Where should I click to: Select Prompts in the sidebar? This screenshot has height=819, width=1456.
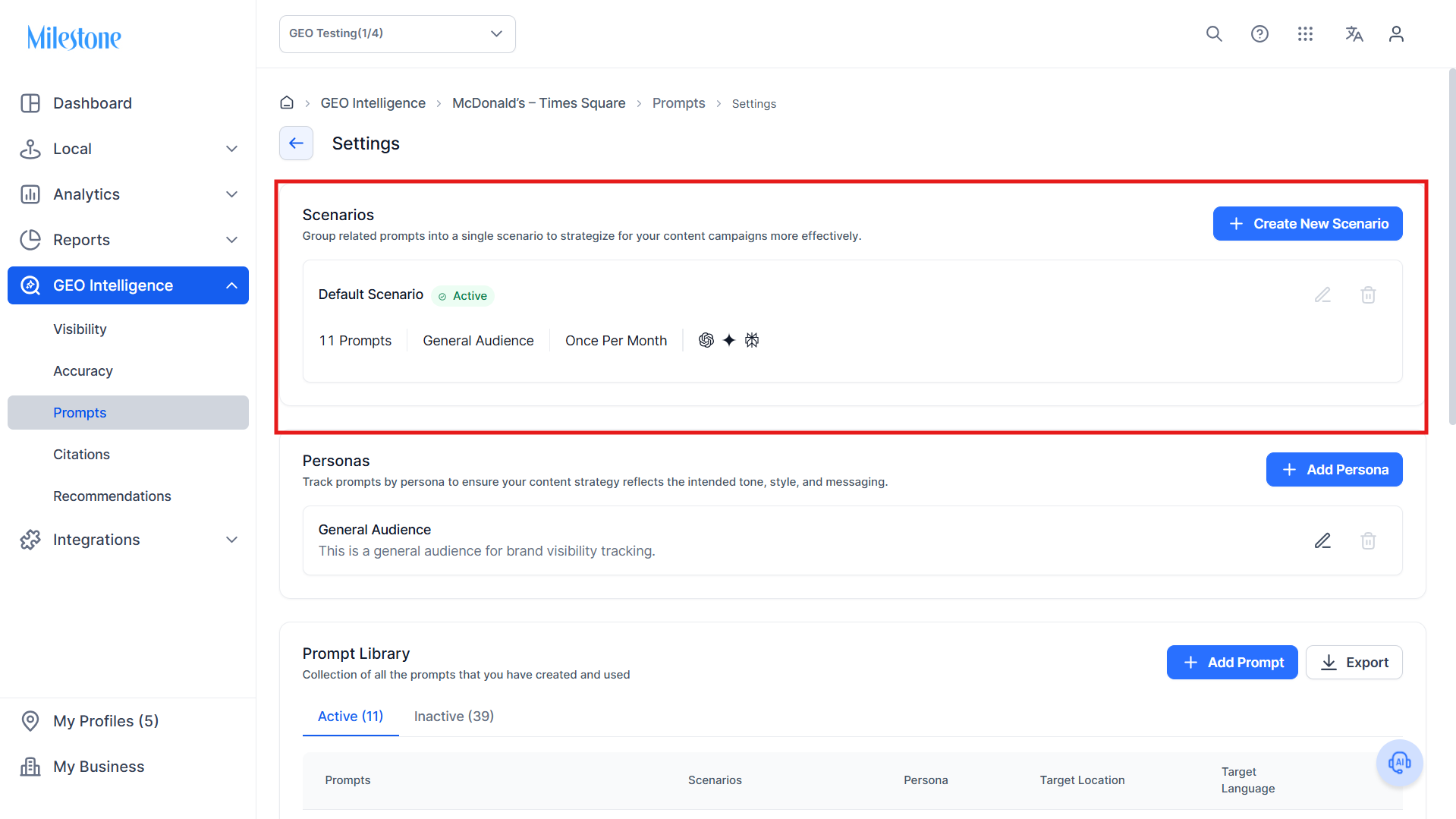128,412
